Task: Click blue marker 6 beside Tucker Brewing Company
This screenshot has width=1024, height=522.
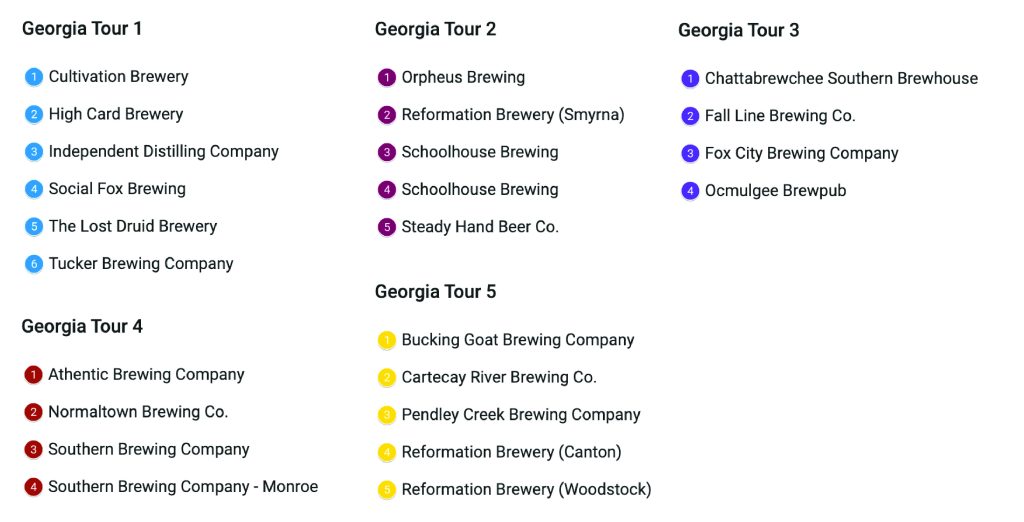Action: click(34, 264)
